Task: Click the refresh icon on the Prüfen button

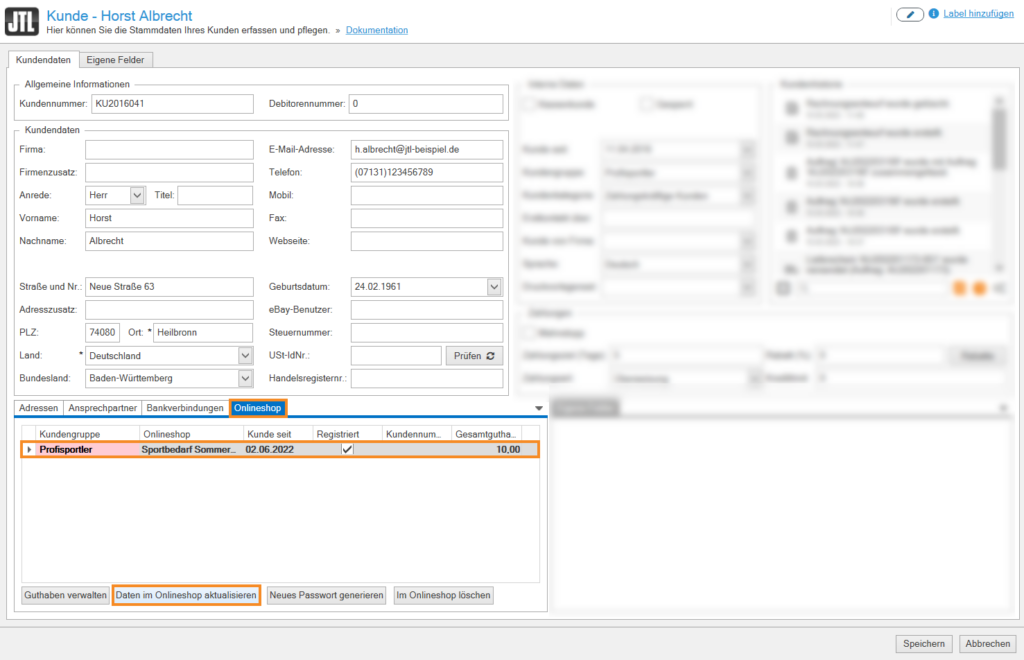Action: pyautogui.click(x=491, y=356)
